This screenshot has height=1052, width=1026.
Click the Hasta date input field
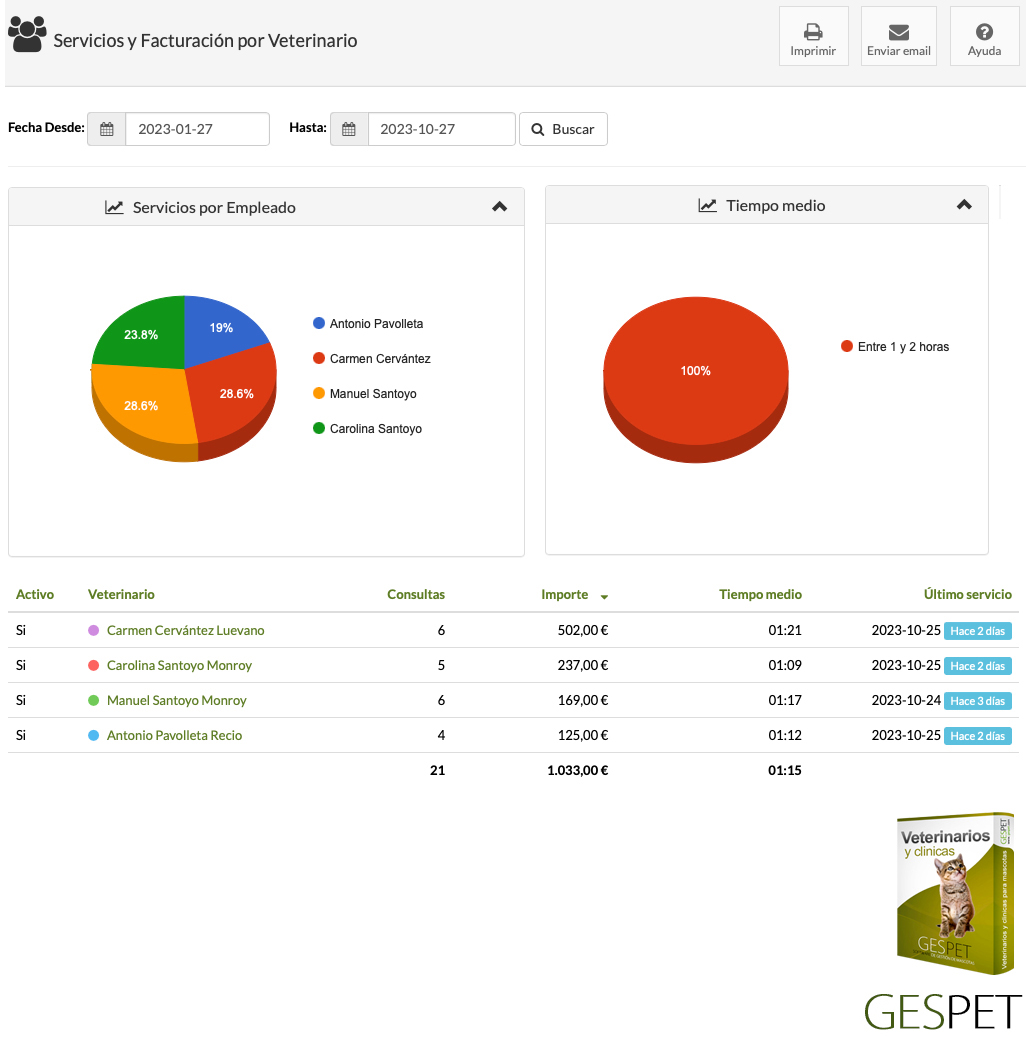coord(441,129)
